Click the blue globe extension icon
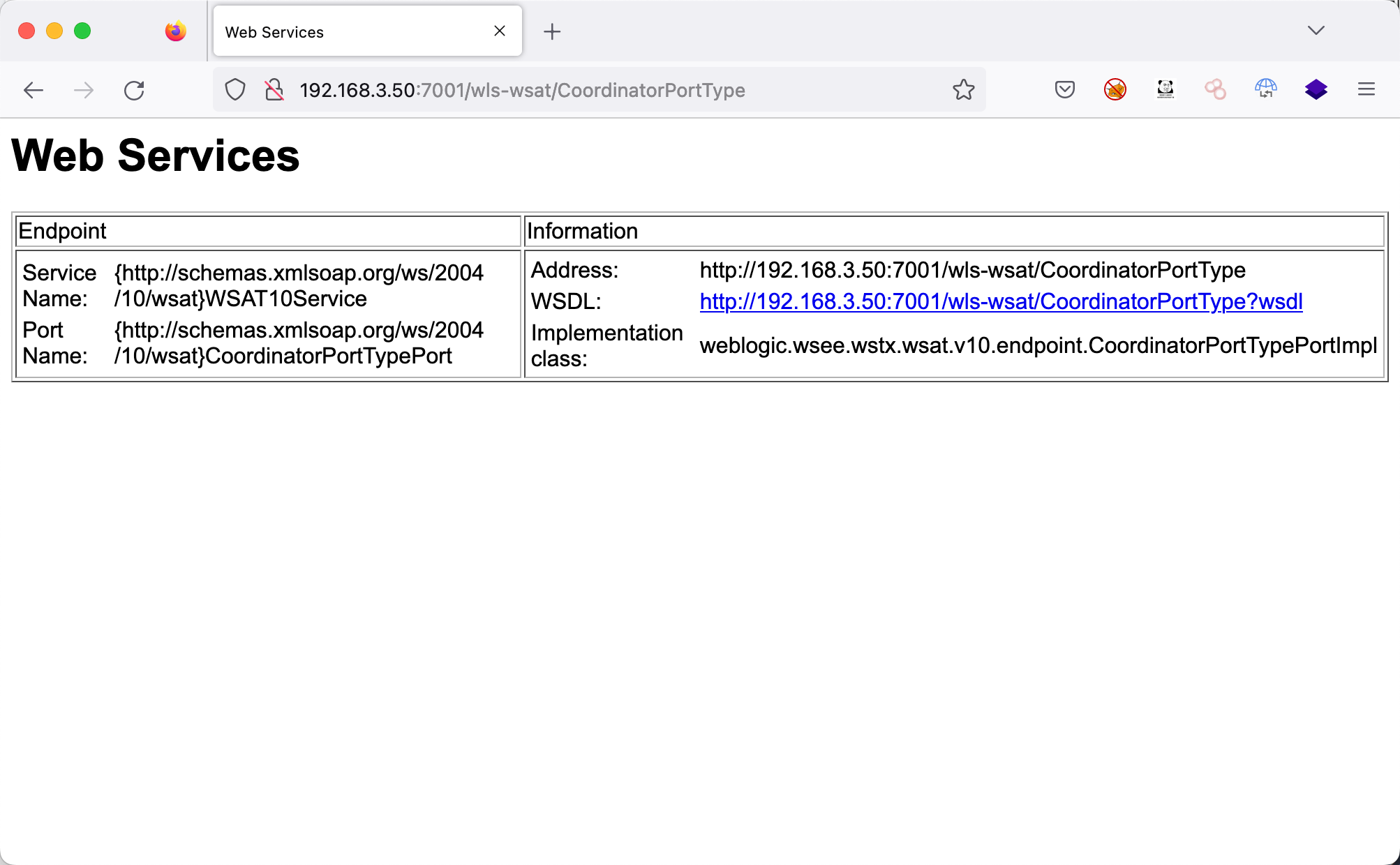This screenshot has height=865, width=1400. 1265,89
